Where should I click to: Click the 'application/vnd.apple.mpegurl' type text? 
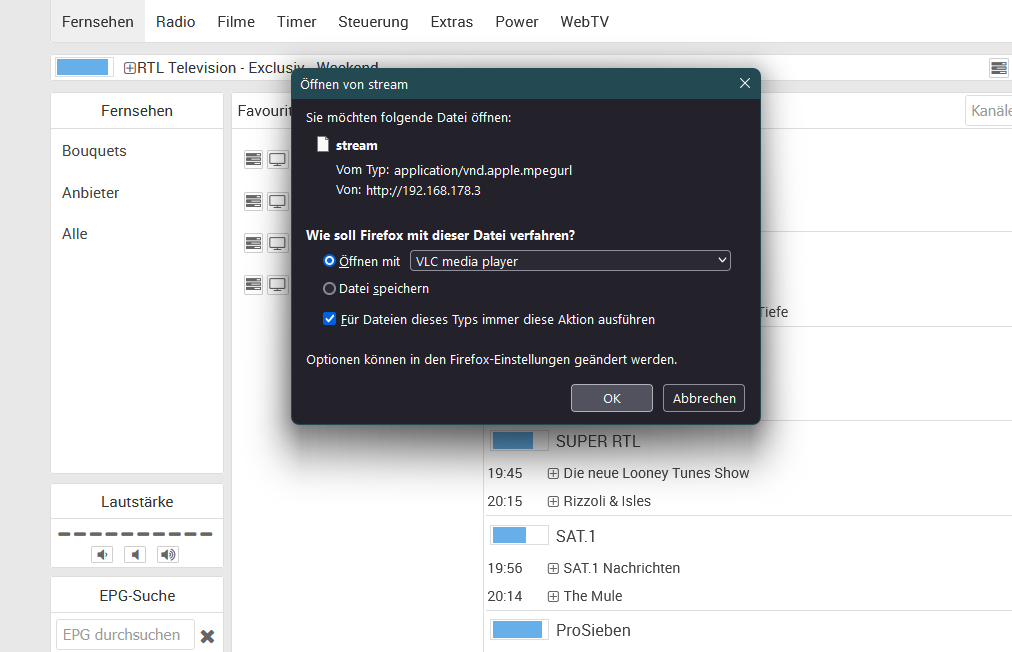coord(483,170)
